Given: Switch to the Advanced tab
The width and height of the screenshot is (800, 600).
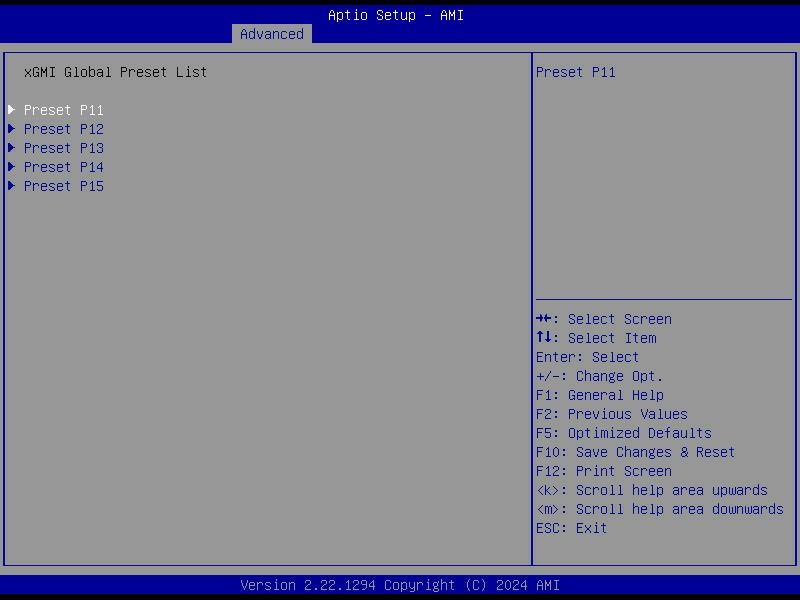Looking at the screenshot, I should 272,34.
